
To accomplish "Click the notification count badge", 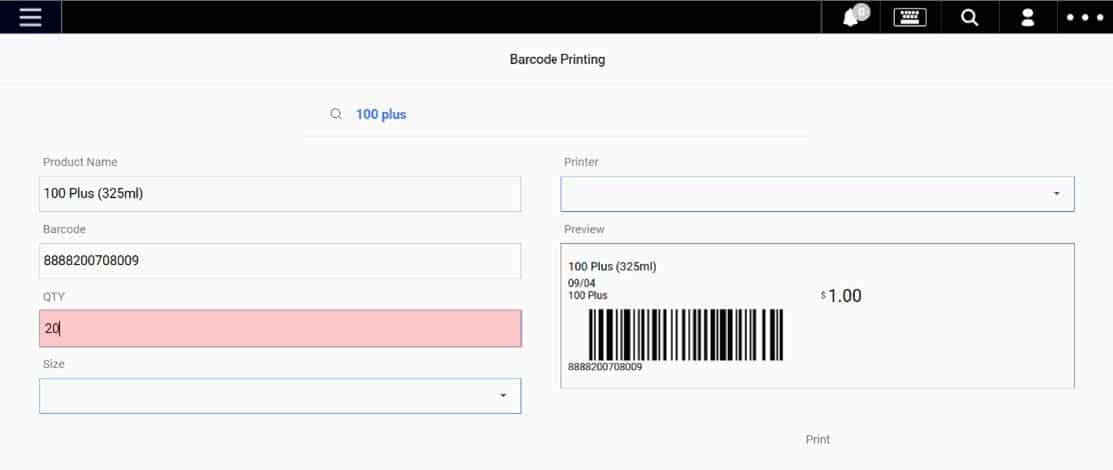I will 861,11.
